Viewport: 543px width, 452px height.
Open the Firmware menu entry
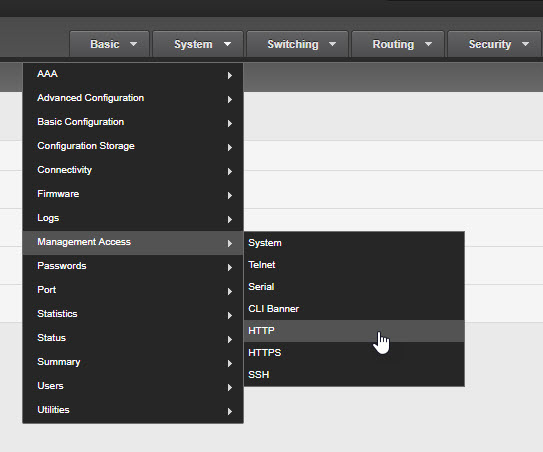click(x=133, y=194)
